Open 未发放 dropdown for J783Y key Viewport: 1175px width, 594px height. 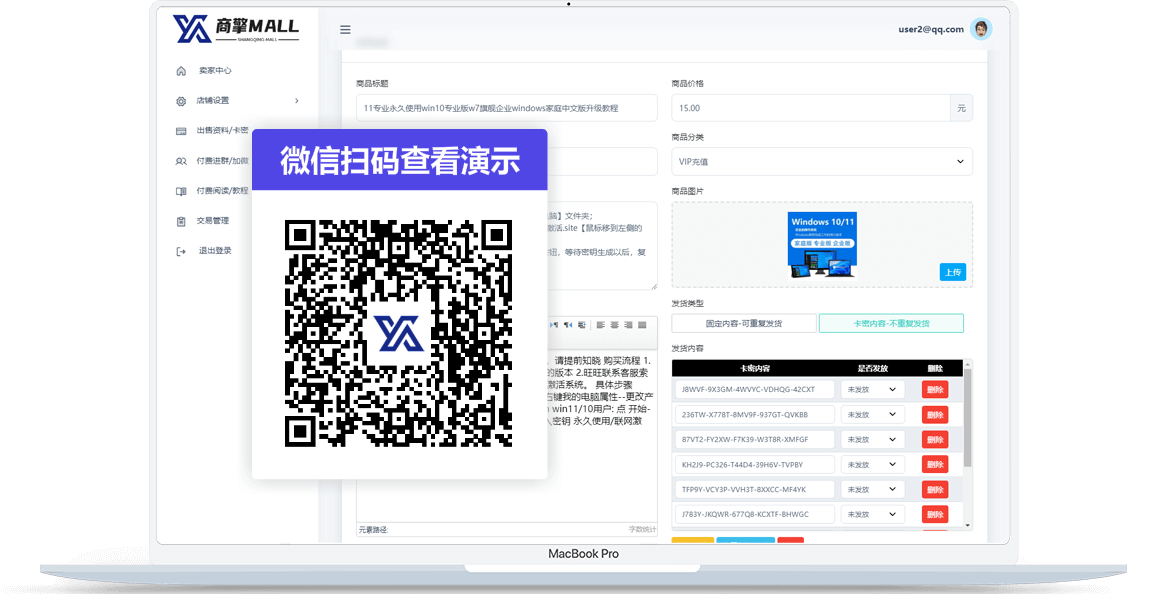[872, 515]
